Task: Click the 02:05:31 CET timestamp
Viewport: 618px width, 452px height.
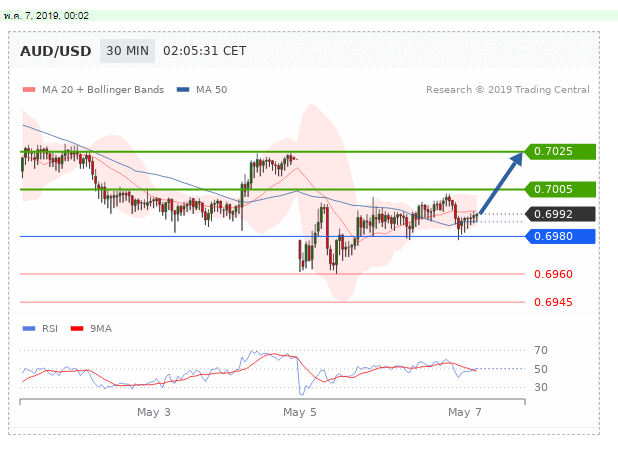Action: [x=205, y=51]
